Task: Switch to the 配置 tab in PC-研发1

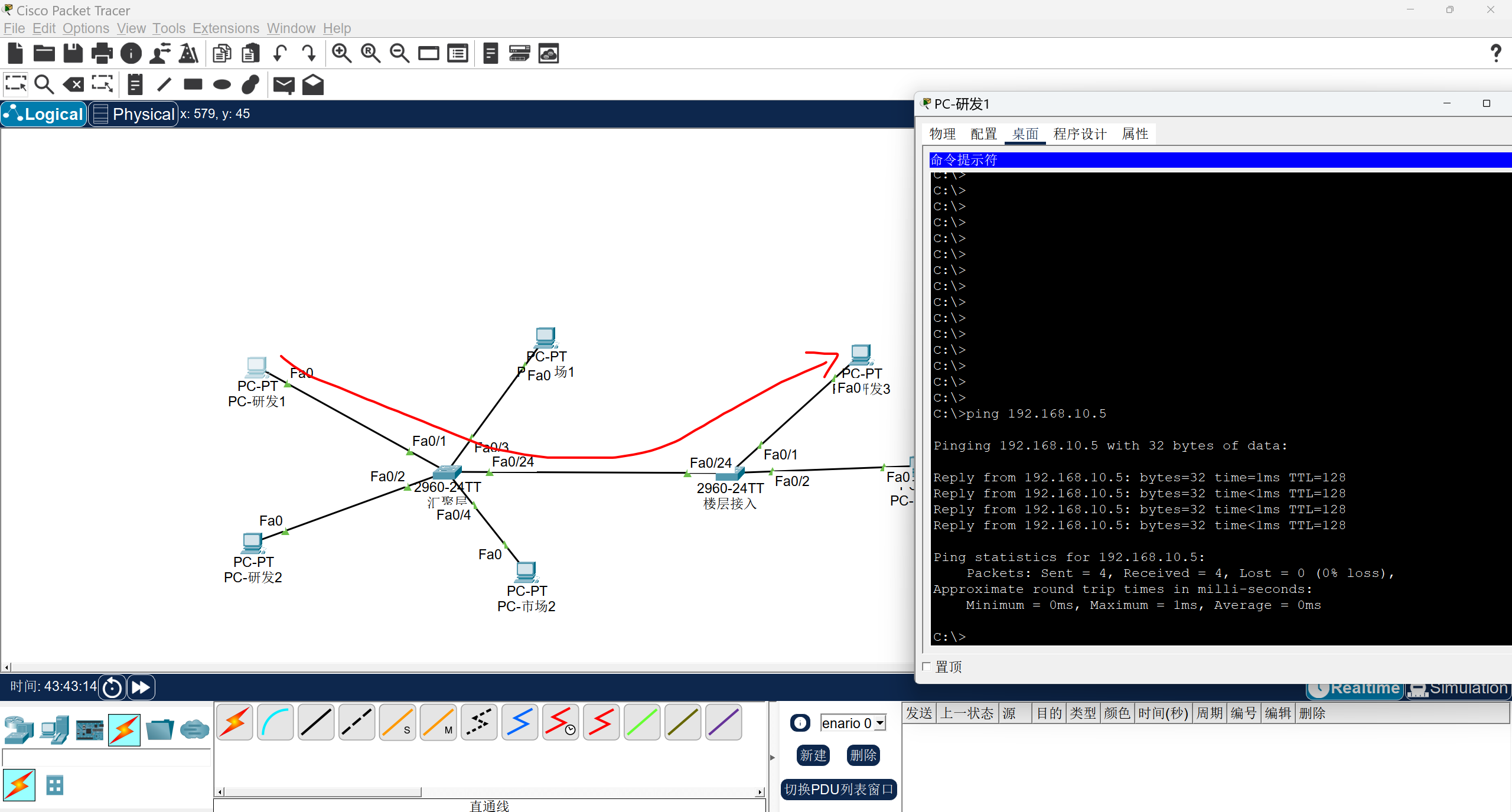Action: [984, 134]
